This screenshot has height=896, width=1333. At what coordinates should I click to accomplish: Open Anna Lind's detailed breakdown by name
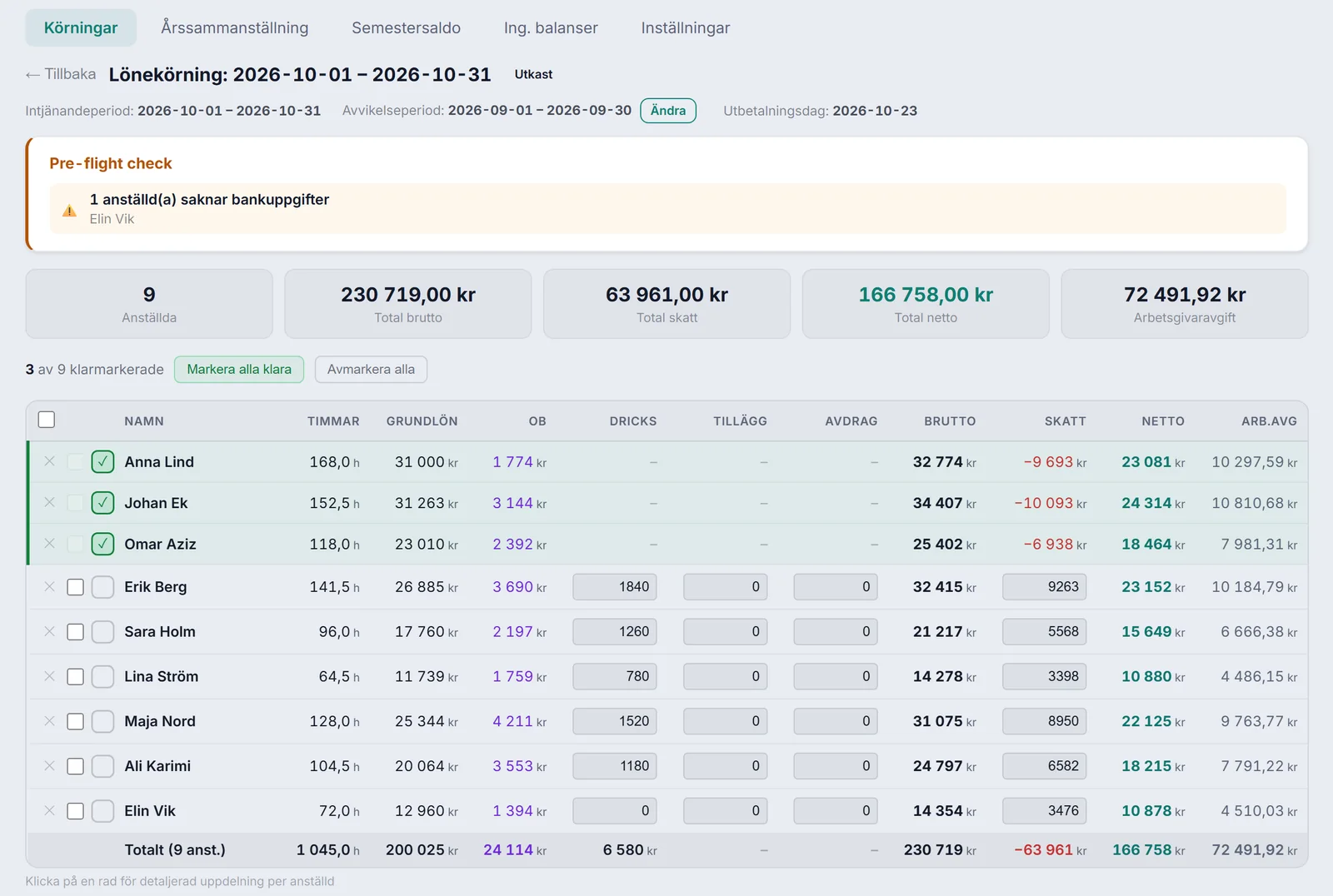159,462
